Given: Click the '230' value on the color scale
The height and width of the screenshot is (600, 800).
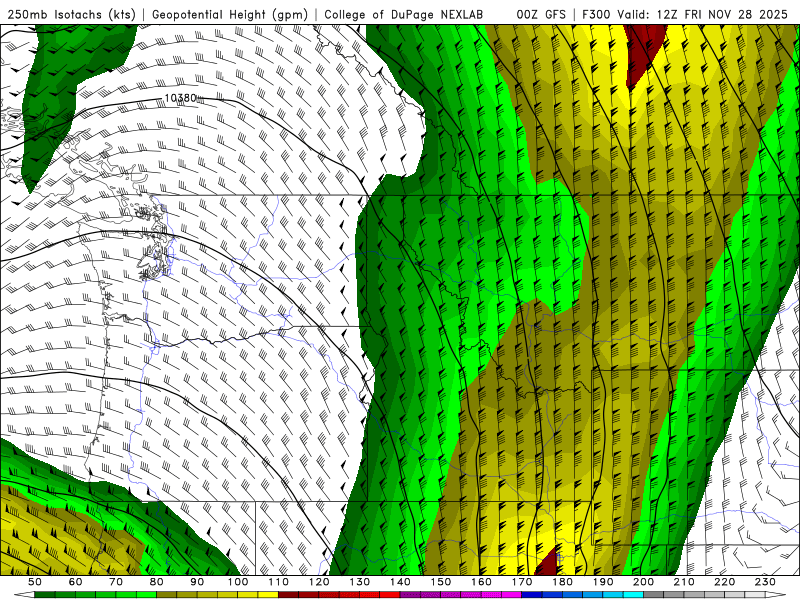Looking at the screenshot, I should pyautogui.click(x=765, y=582).
